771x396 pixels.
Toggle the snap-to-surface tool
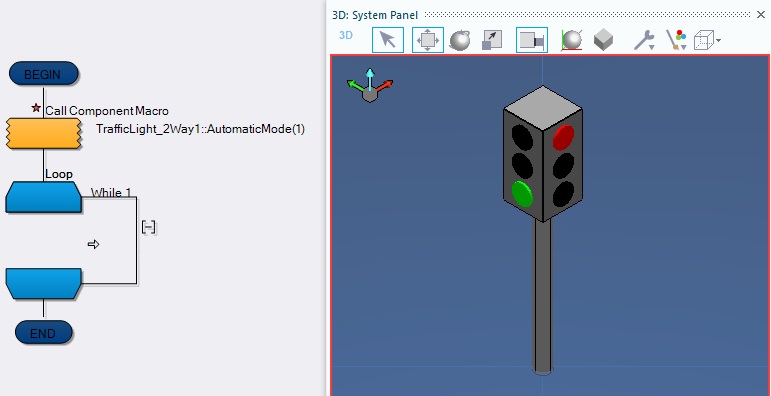[532, 40]
